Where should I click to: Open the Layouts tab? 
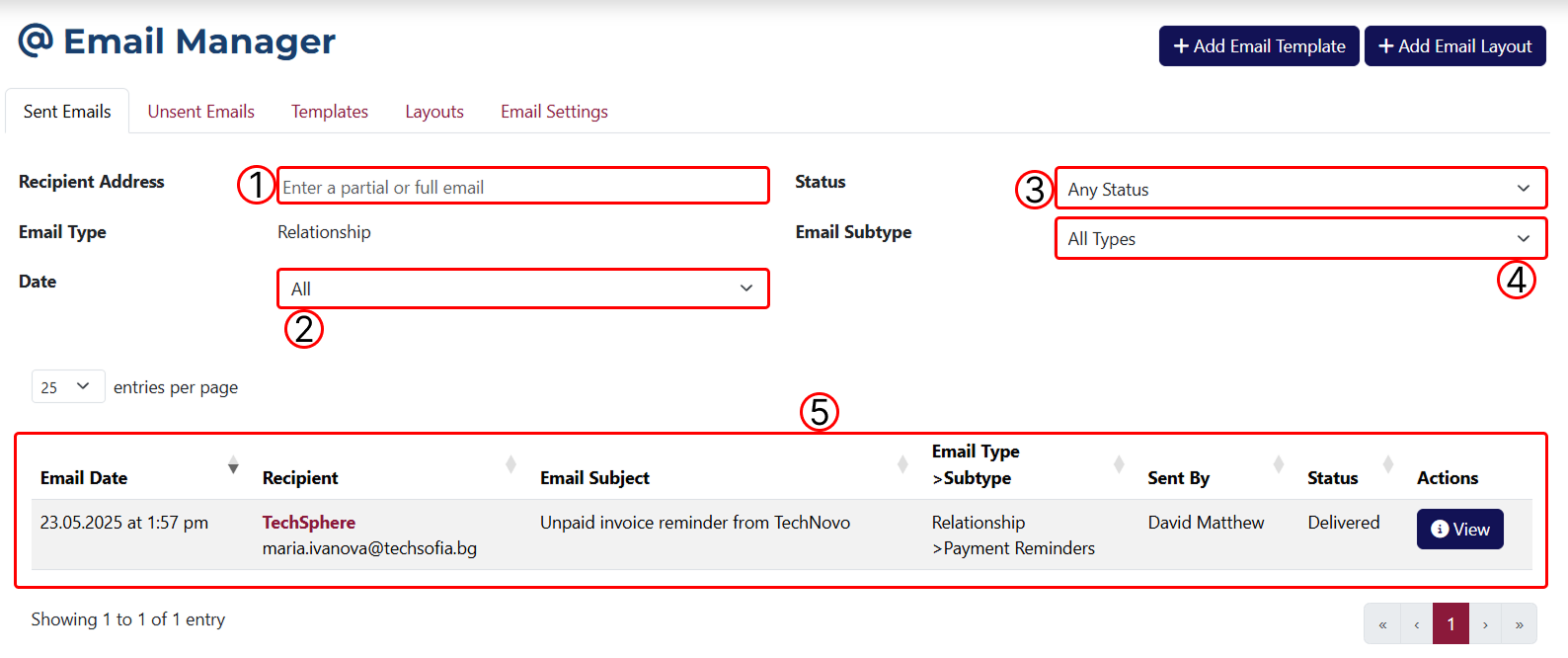pyautogui.click(x=434, y=112)
